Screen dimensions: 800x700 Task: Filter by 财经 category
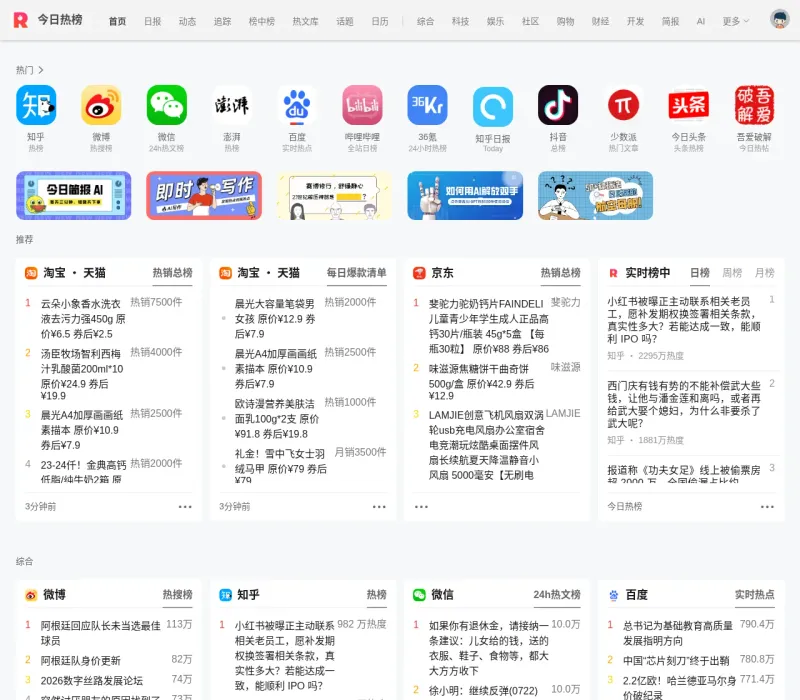click(601, 21)
